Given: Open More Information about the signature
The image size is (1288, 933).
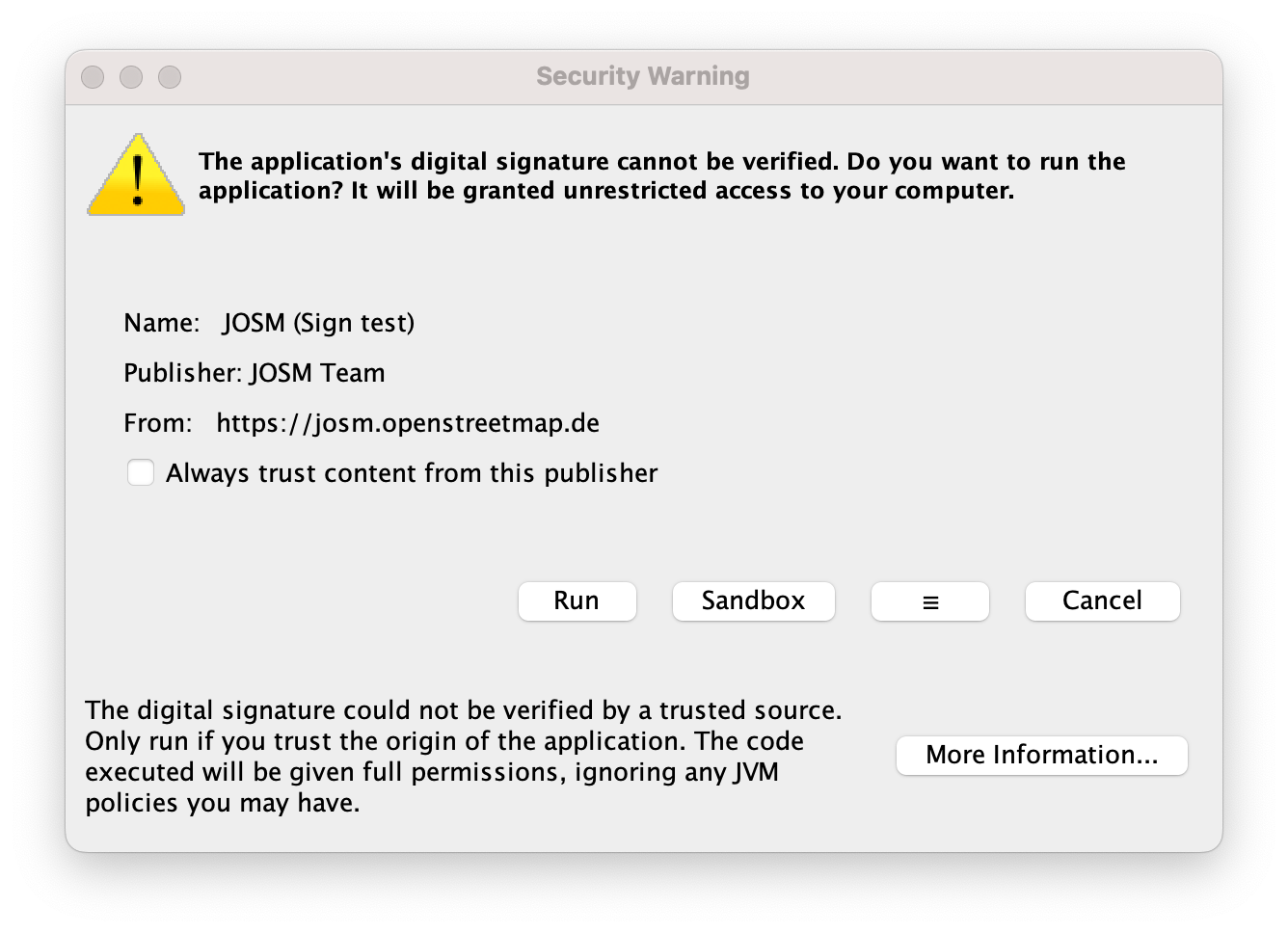Looking at the screenshot, I should click(1041, 755).
